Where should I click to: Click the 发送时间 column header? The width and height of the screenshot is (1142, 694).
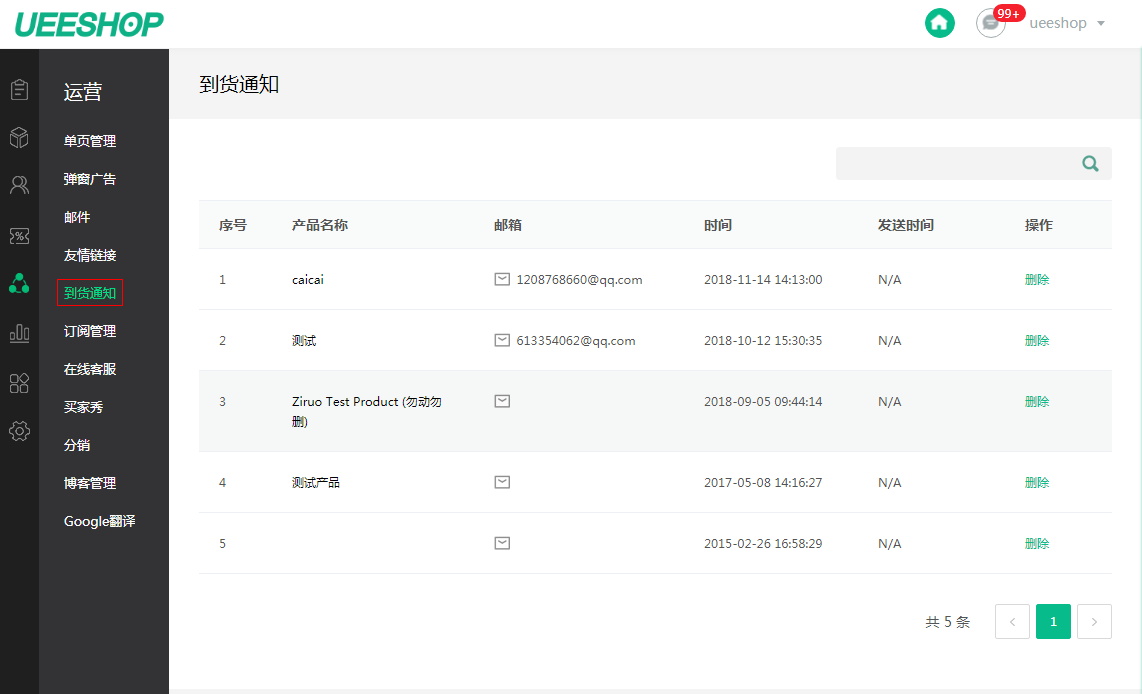pyautogui.click(x=905, y=225)
